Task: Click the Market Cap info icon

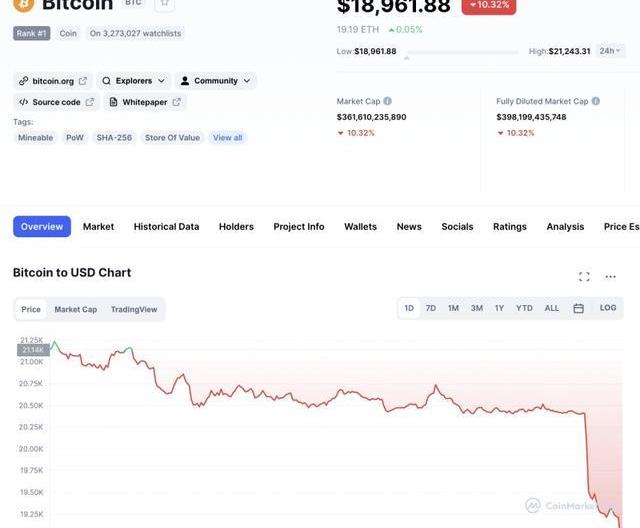Action: 388,101
